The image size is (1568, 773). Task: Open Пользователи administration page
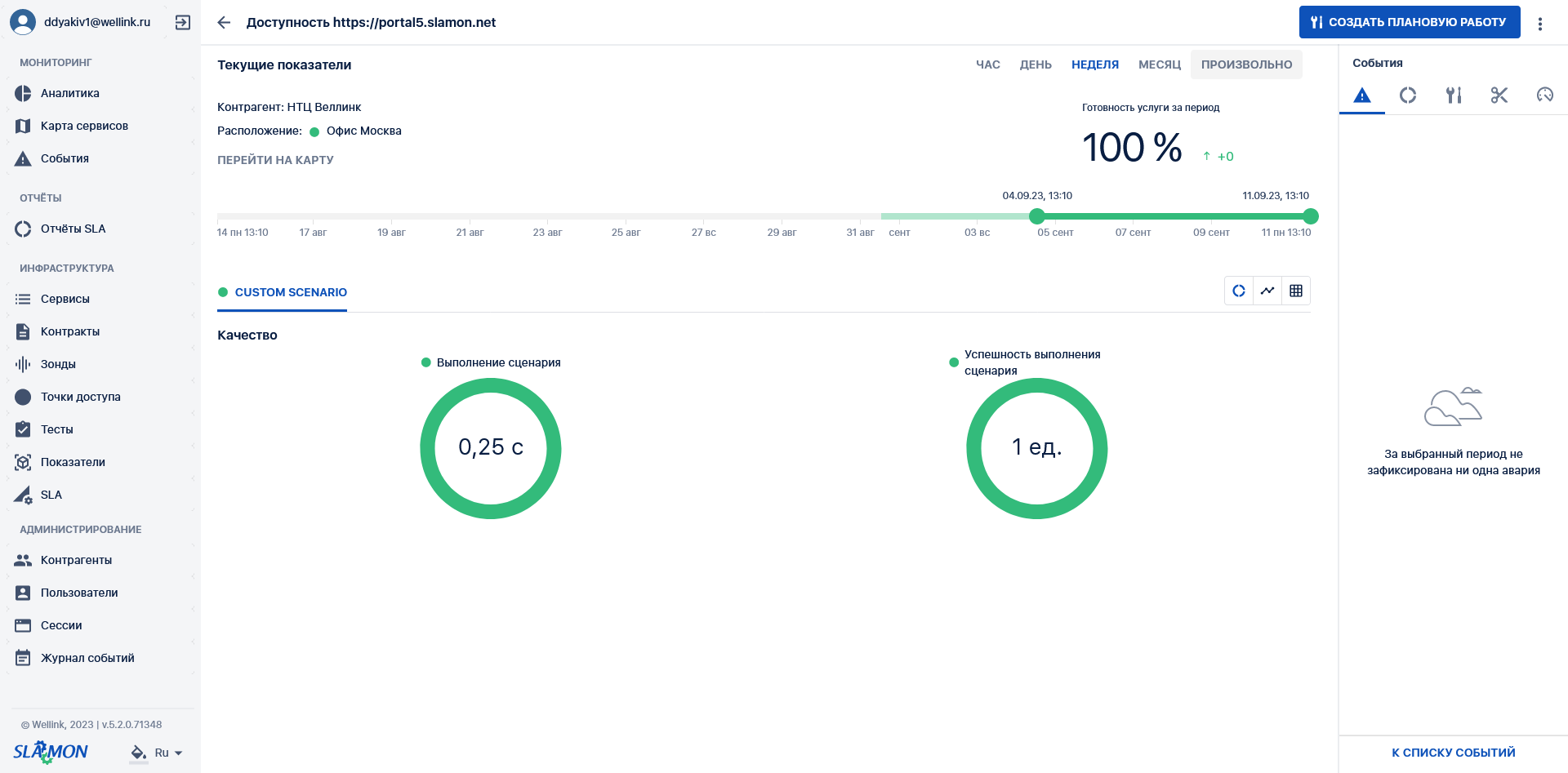click(x=100, y=593)
